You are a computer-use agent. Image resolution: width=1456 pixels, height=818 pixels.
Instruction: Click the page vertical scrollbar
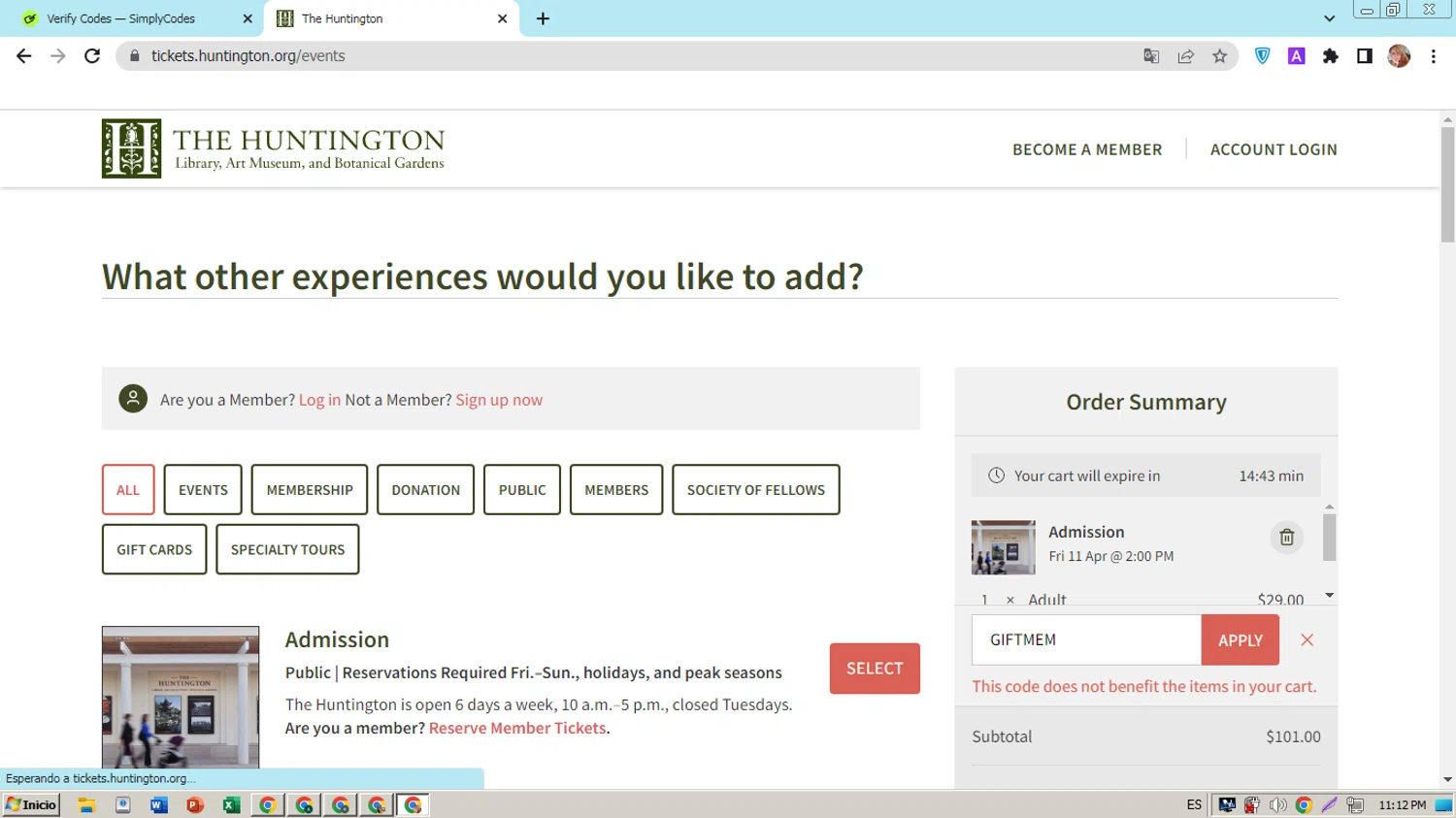tap(1447, 184)
